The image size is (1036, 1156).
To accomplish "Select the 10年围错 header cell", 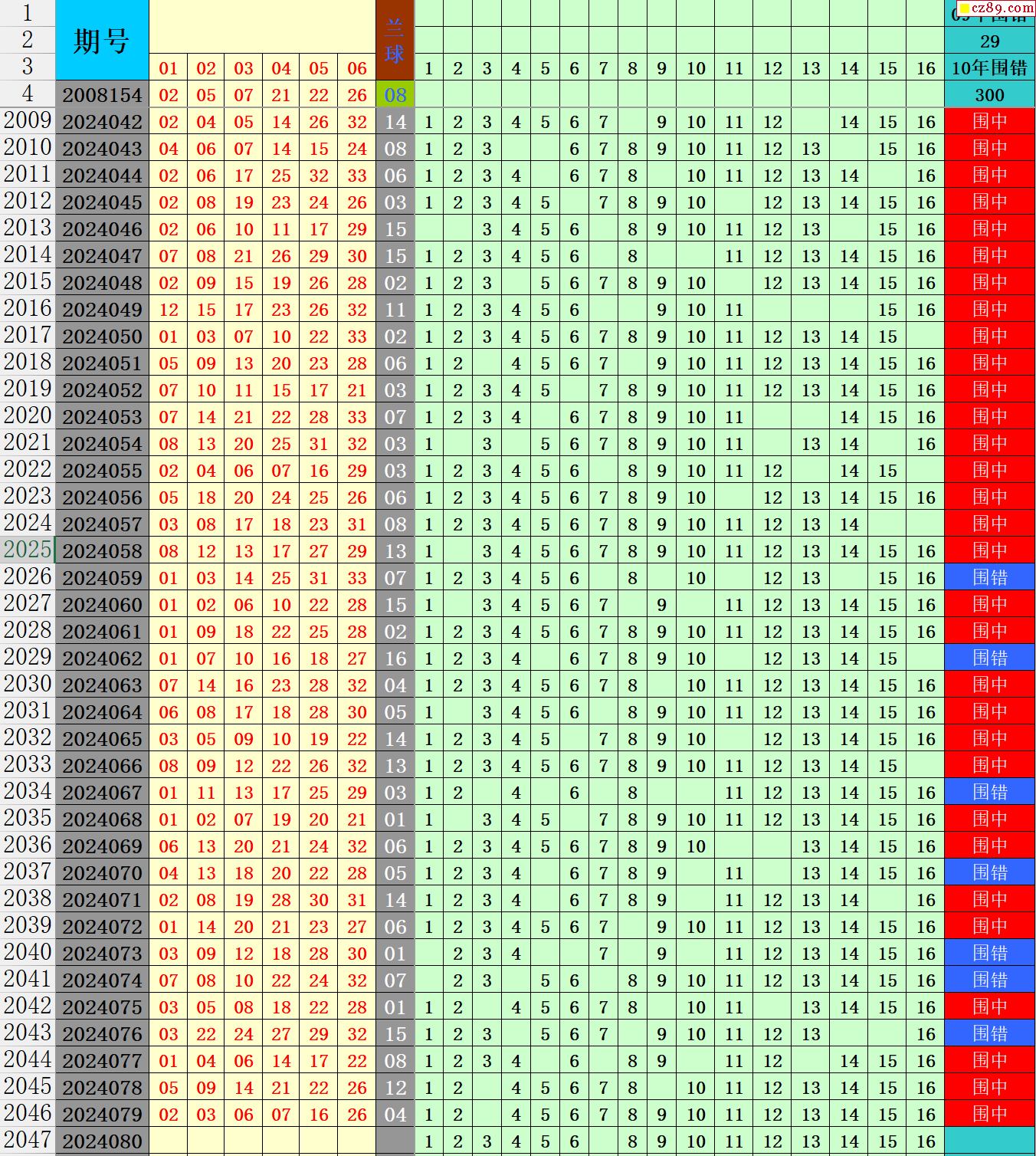I will tap(989, 67).
